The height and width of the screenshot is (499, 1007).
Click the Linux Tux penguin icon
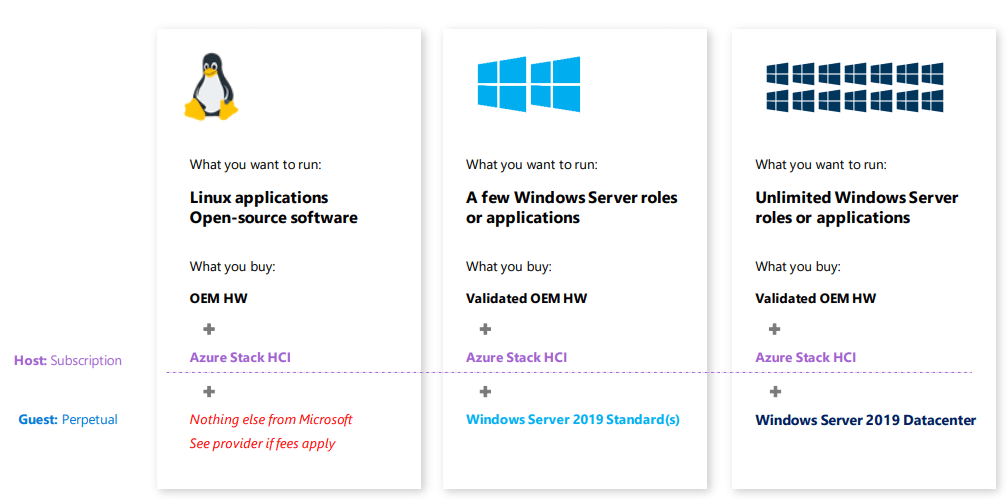(x=211, y=87)
